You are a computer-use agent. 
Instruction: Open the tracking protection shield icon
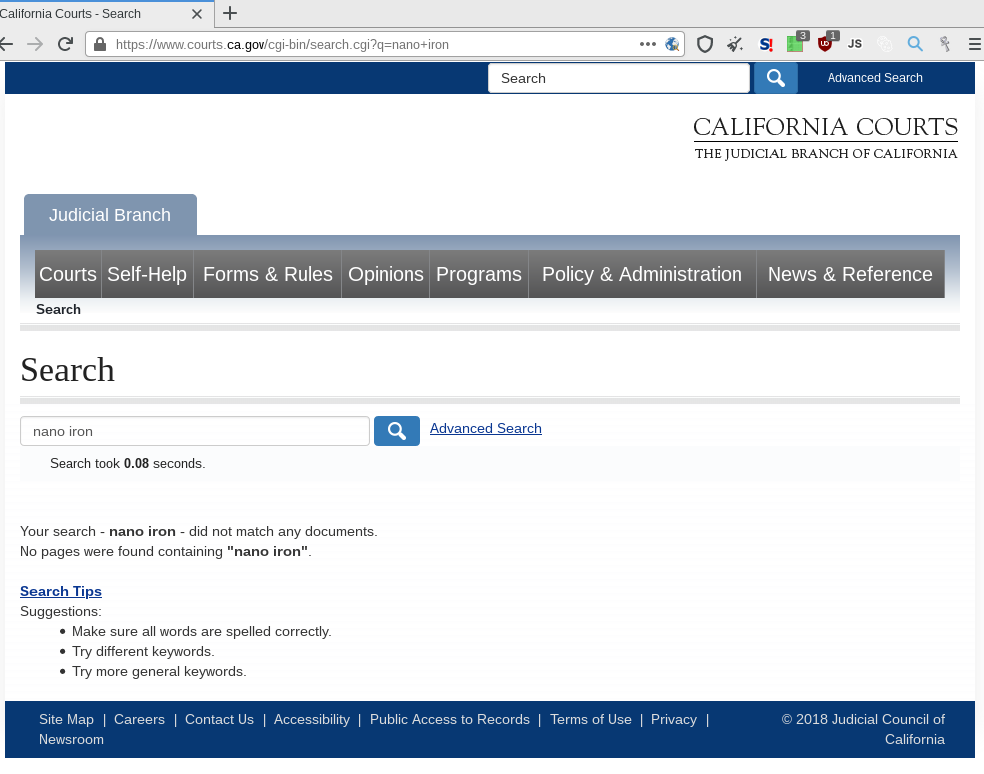pyautogui.click(x=705, y=45)
